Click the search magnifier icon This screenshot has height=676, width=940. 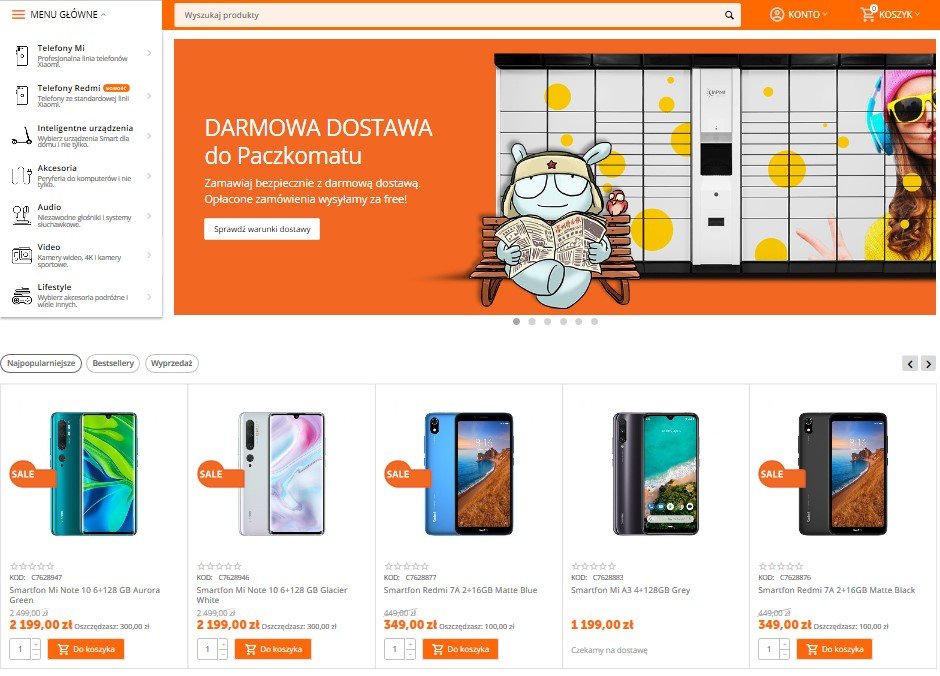click(x=729, y=15)
